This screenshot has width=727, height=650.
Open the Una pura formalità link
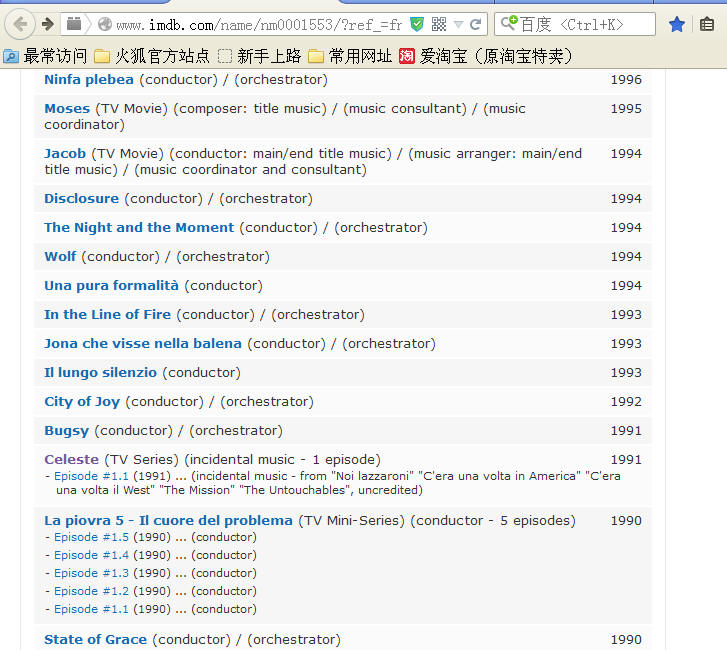pos(111,286)
